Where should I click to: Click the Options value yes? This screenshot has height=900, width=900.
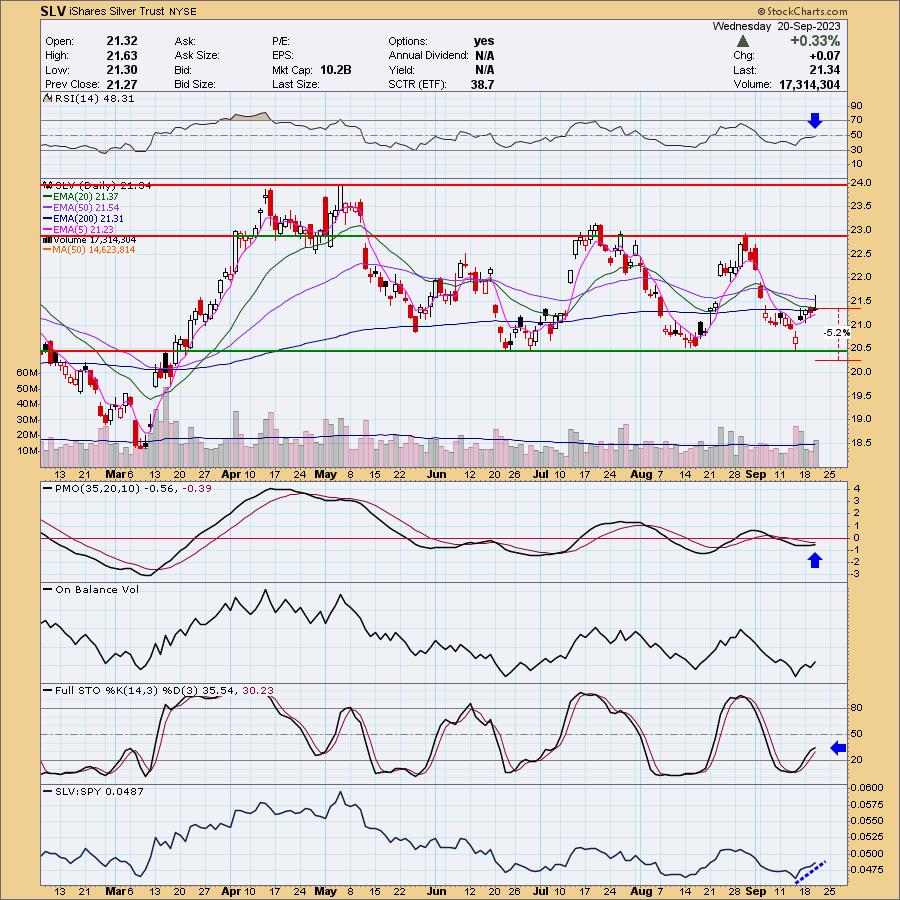click(x=484, y=41)
